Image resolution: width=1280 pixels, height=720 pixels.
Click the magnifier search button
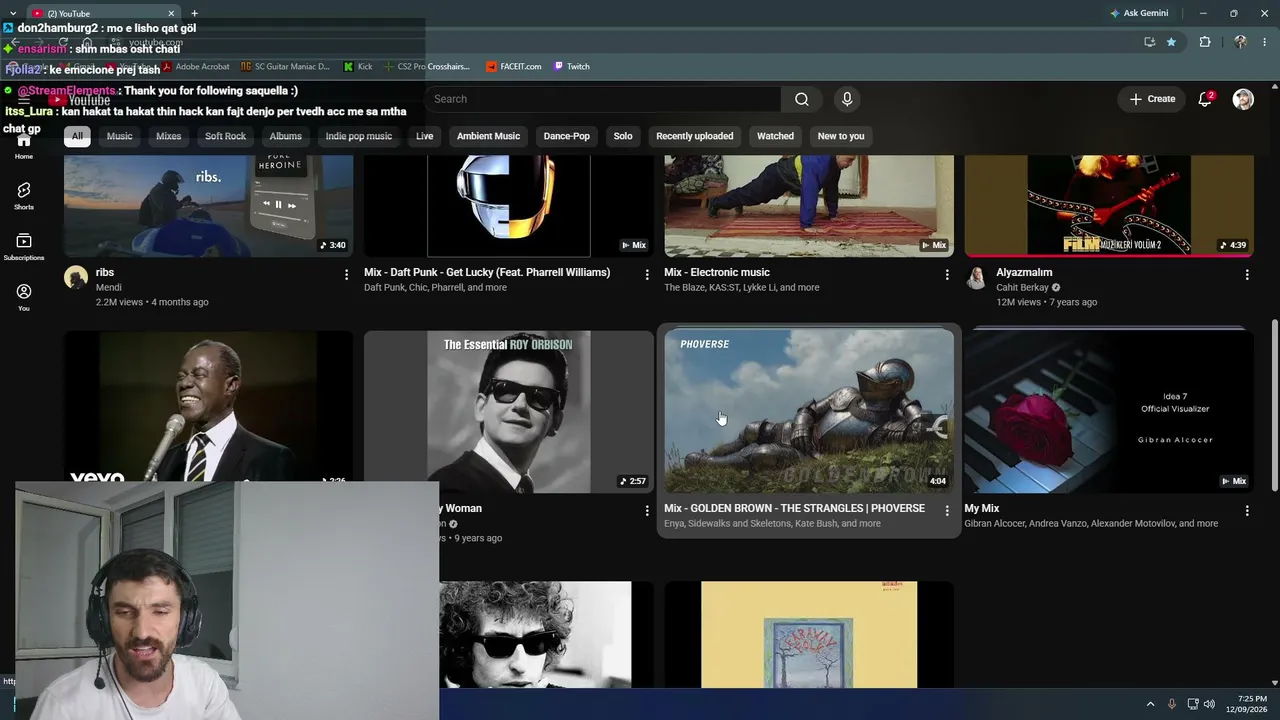[802, 99]
